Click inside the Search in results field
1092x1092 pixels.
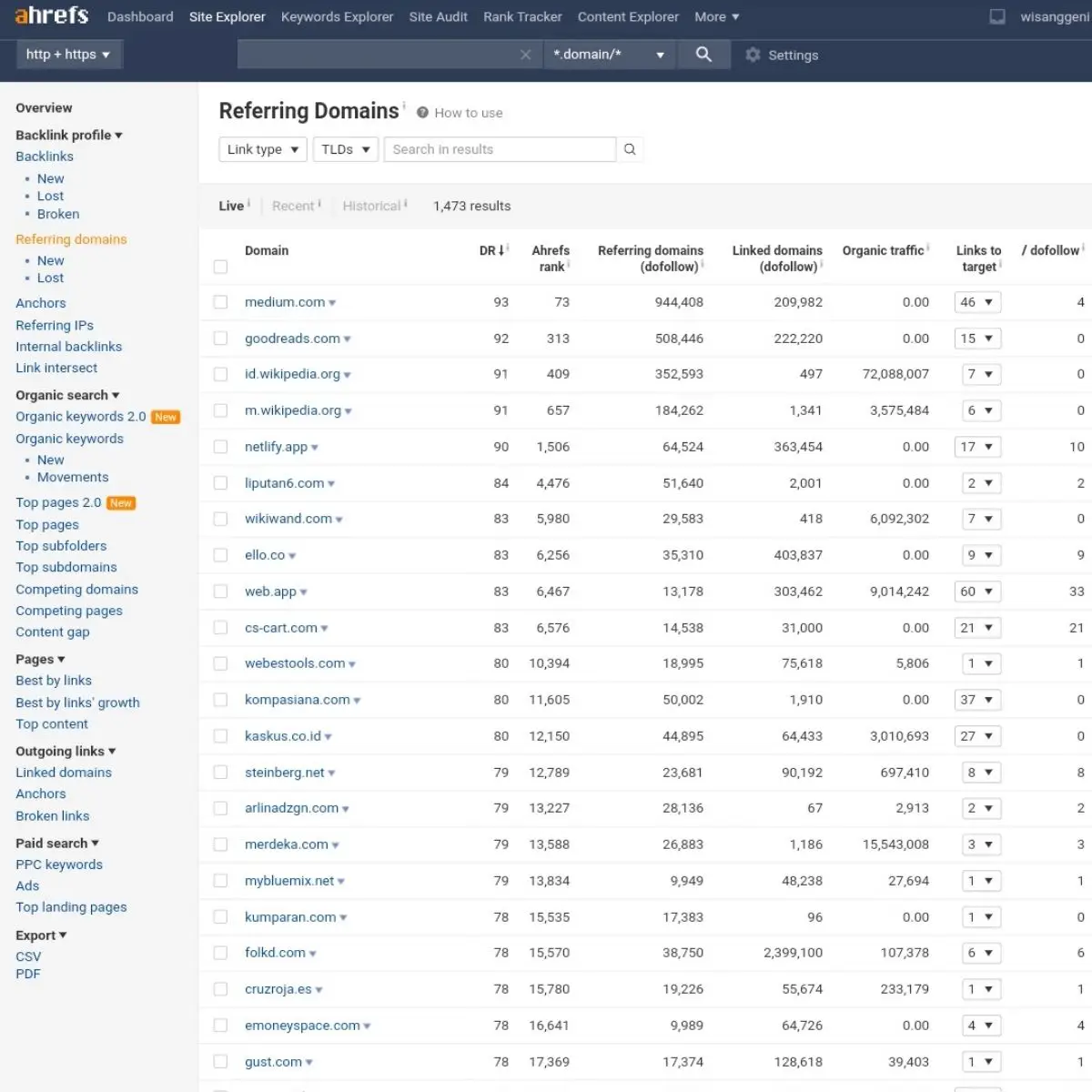pyautogui.click(x=491, y=148)
